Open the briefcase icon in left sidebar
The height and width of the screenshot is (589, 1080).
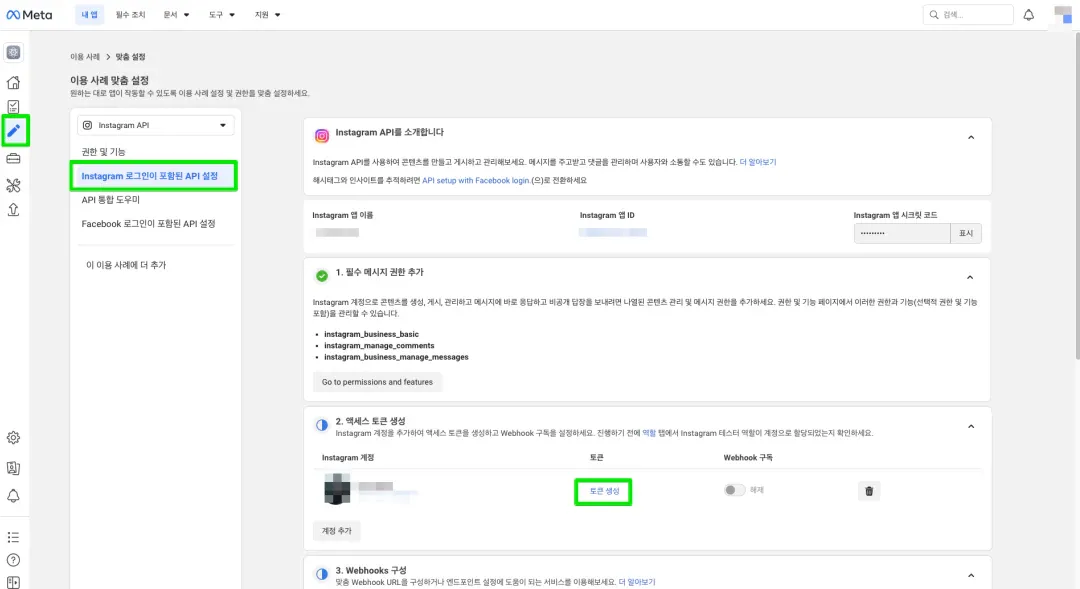tap(13, 158)
